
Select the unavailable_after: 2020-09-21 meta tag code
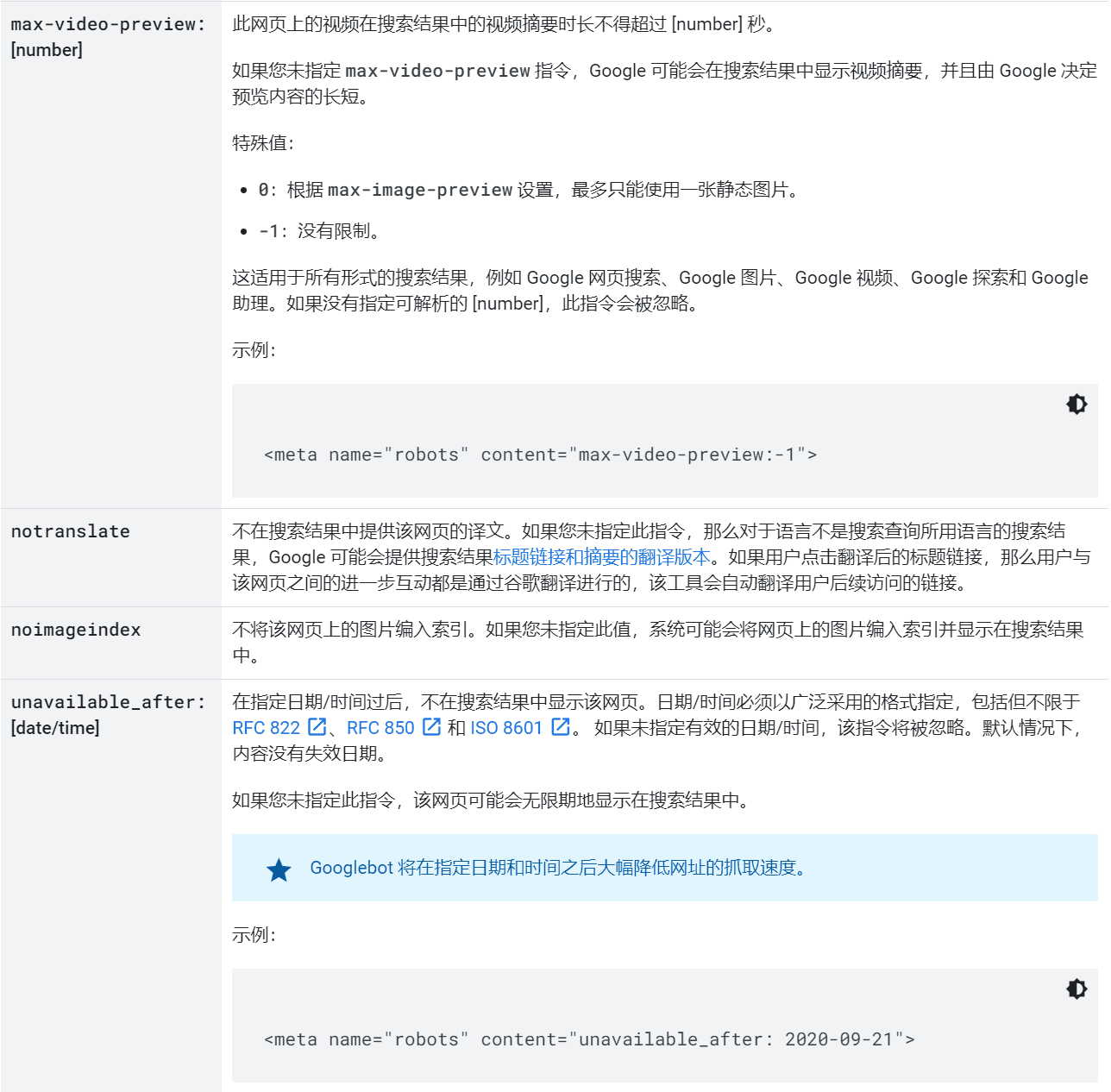click(x=591, y=1039)
